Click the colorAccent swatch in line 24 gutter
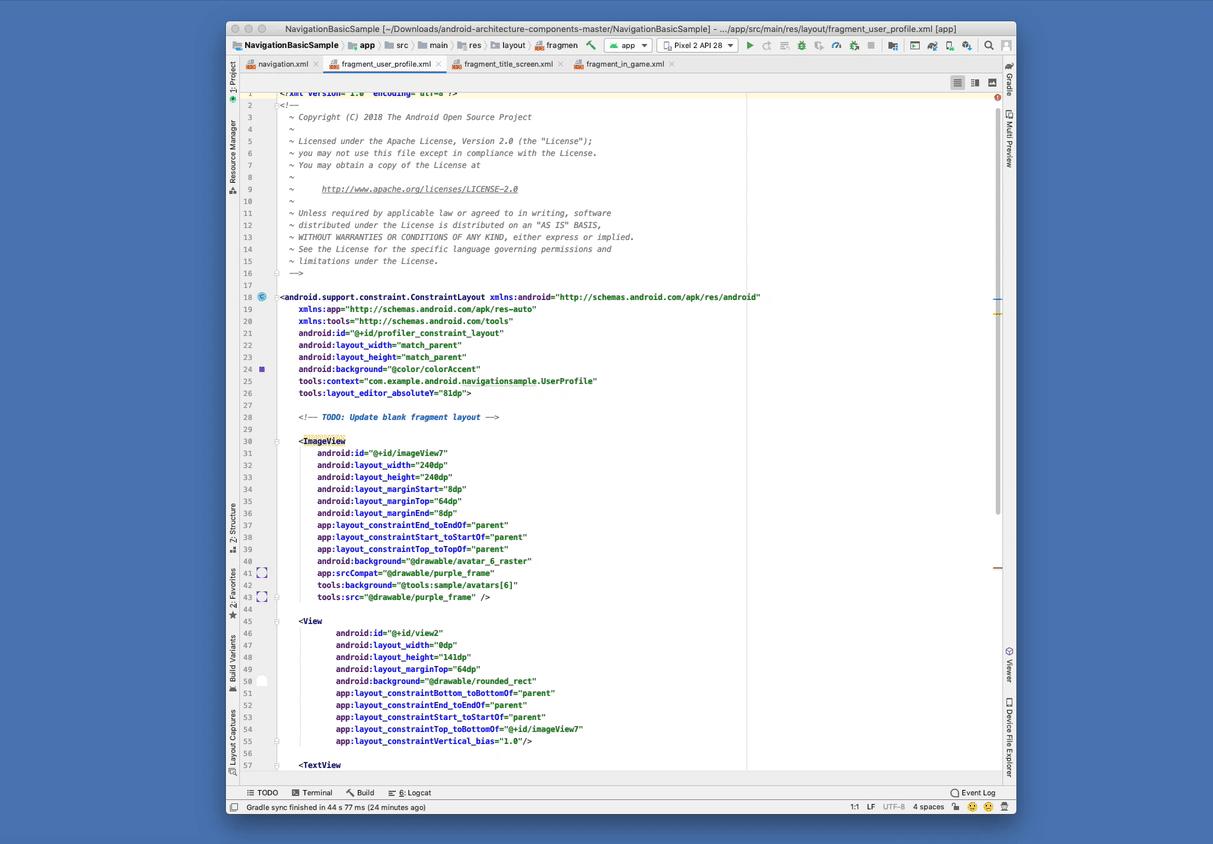Image resolution: width=1213 pixels, height=844 pixels. coord(262,369)
